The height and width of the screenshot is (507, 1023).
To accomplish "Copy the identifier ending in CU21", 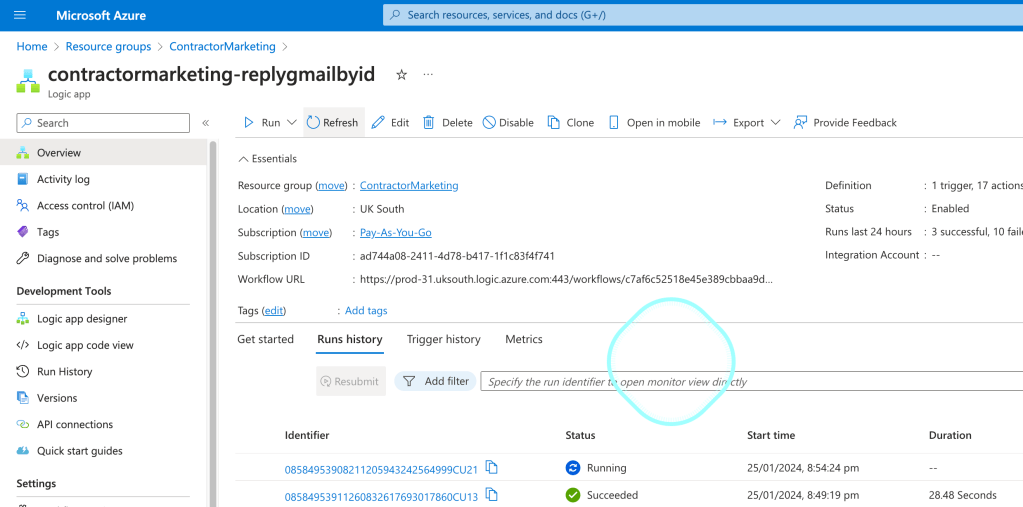I will click(x=492, y=467).
